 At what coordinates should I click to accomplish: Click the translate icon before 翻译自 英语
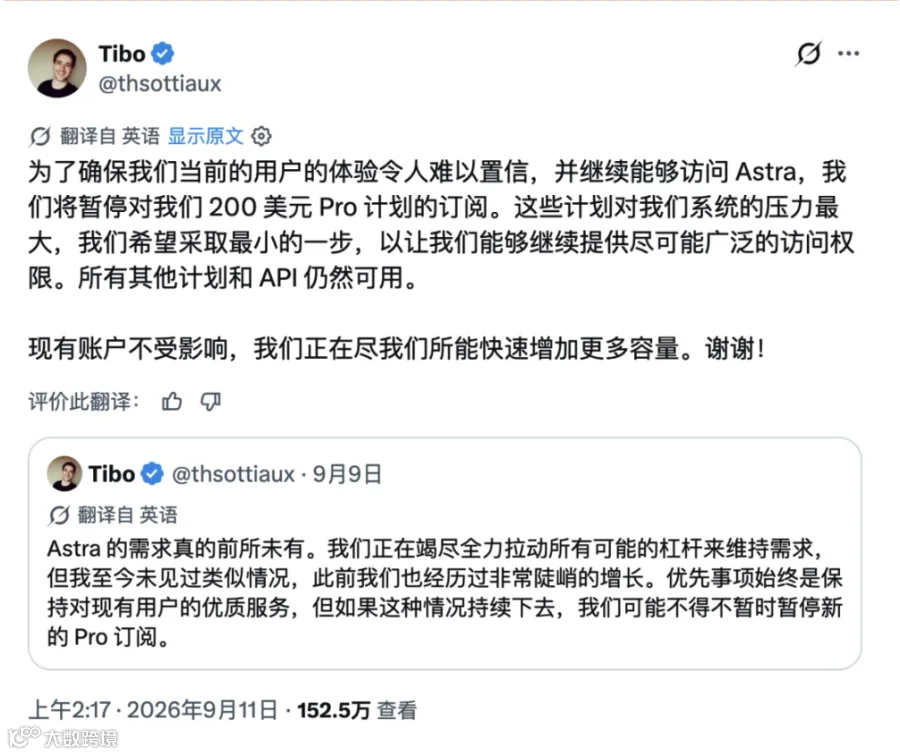(40, 137)
